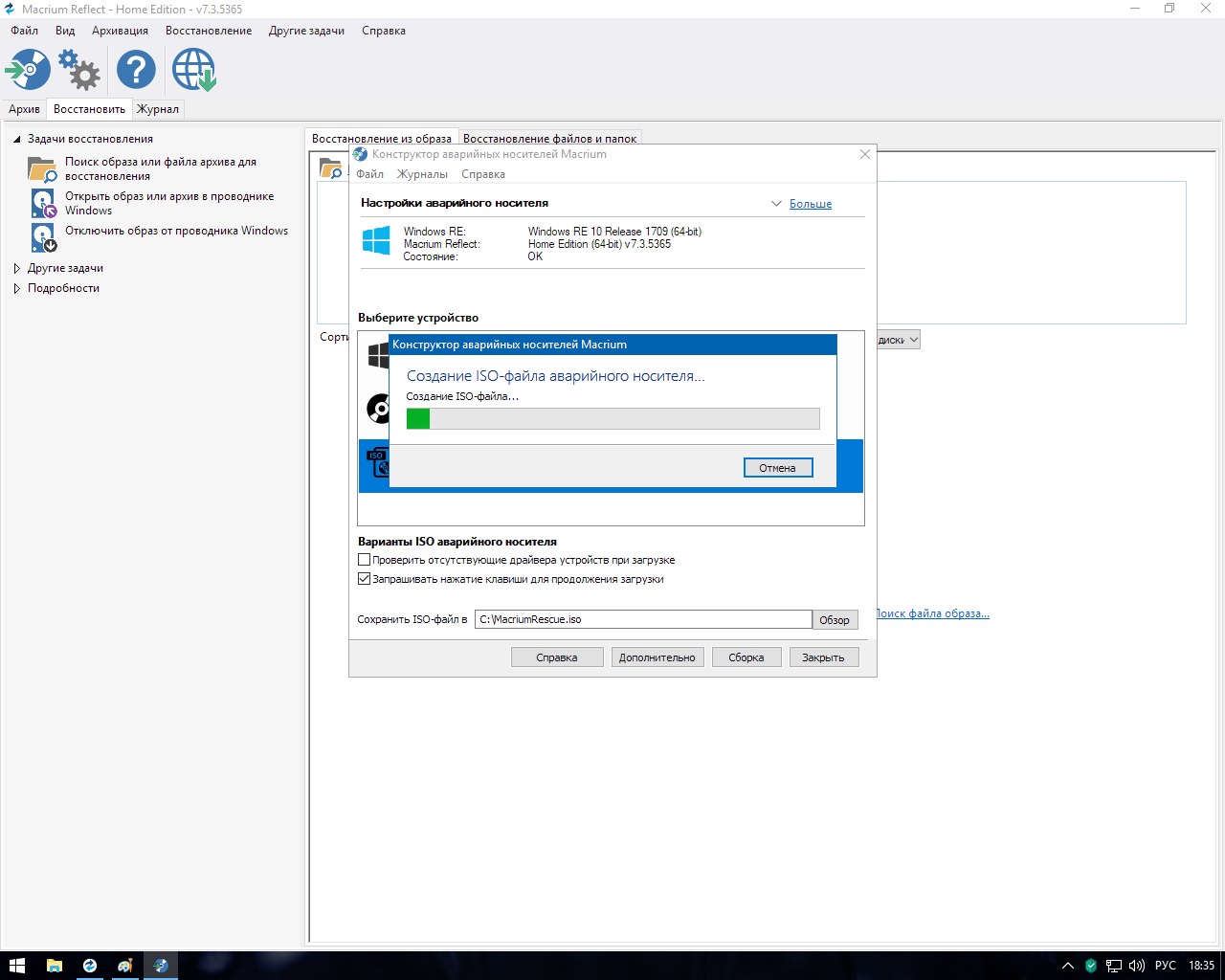Click the globe download updates icon
This screenshot has height=980, width=1225.
pyautogui.click(x=194, y=70)
